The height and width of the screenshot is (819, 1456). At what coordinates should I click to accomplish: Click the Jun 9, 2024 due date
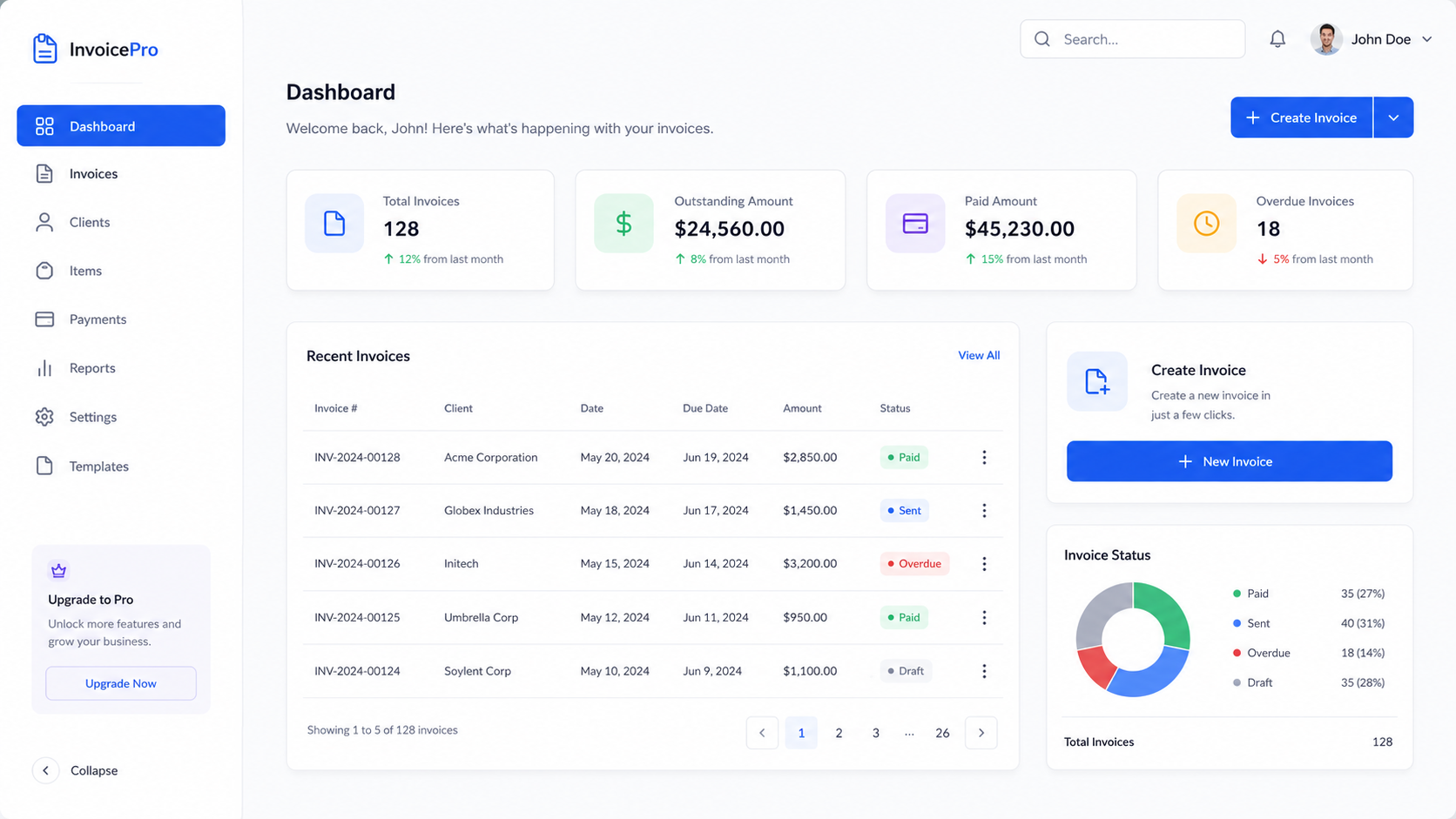712,671
